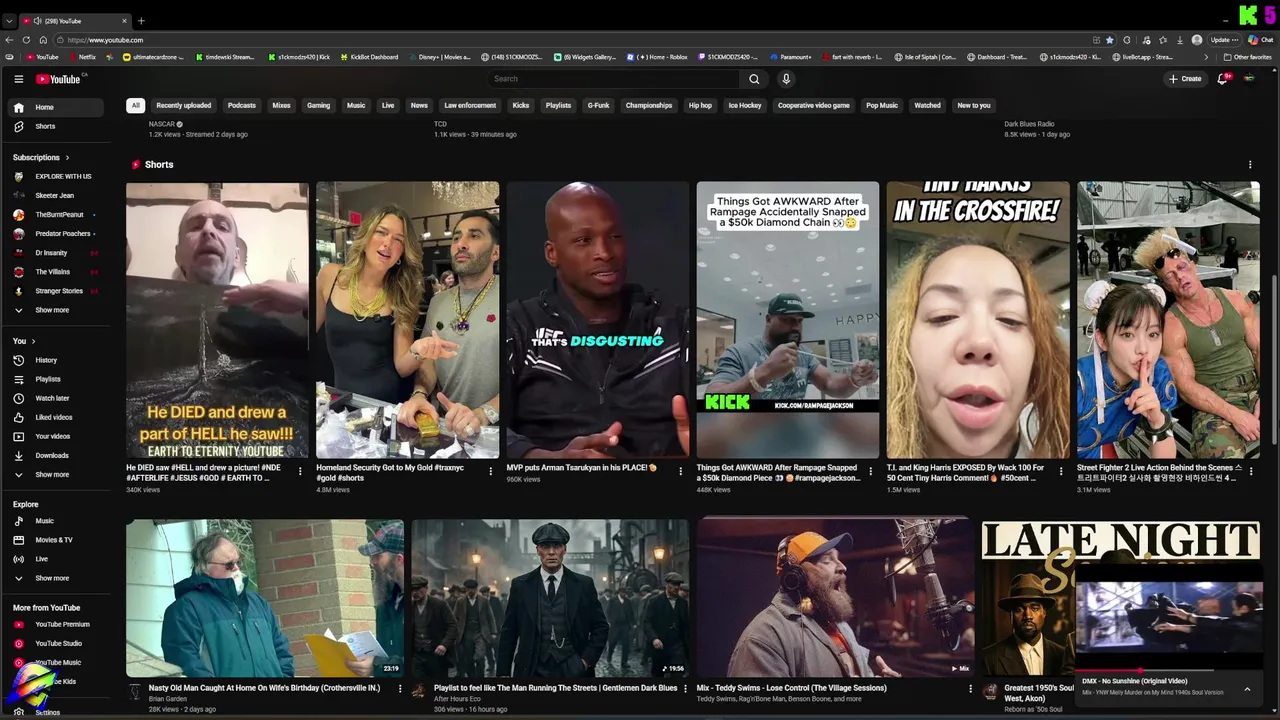Open TheBurntPeanut subscription channel
The width and height of the screenshot is (1280, 720).
(57, 214)
